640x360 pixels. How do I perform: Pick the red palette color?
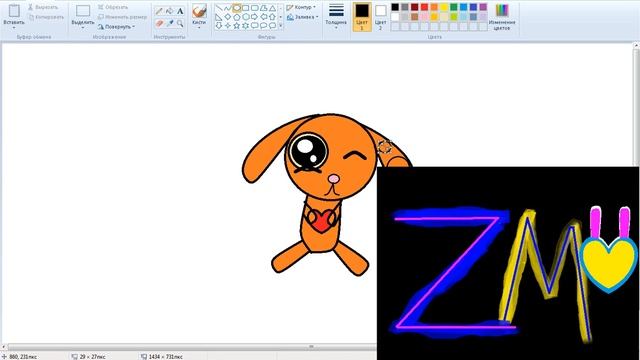click(424, 7)
